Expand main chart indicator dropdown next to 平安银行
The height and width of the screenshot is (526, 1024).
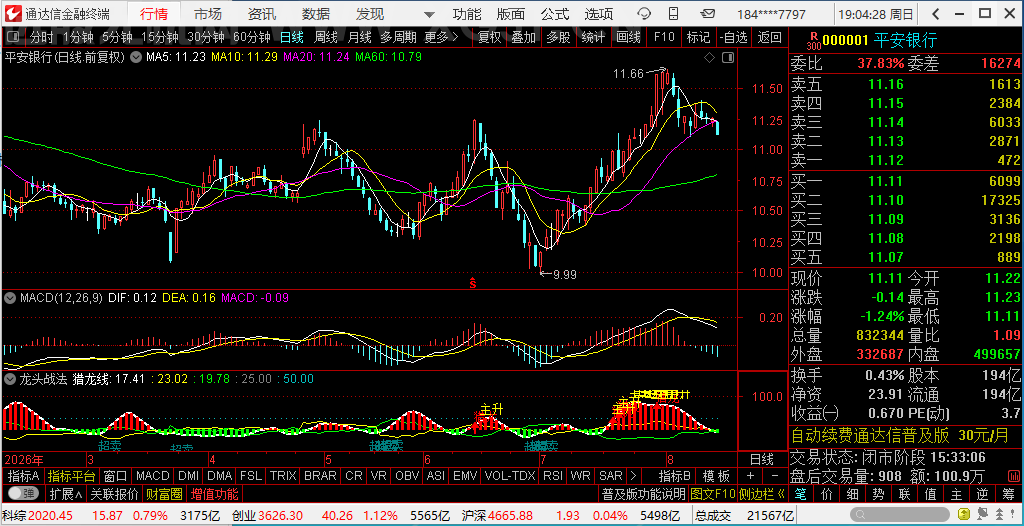[x=136, y=57]
